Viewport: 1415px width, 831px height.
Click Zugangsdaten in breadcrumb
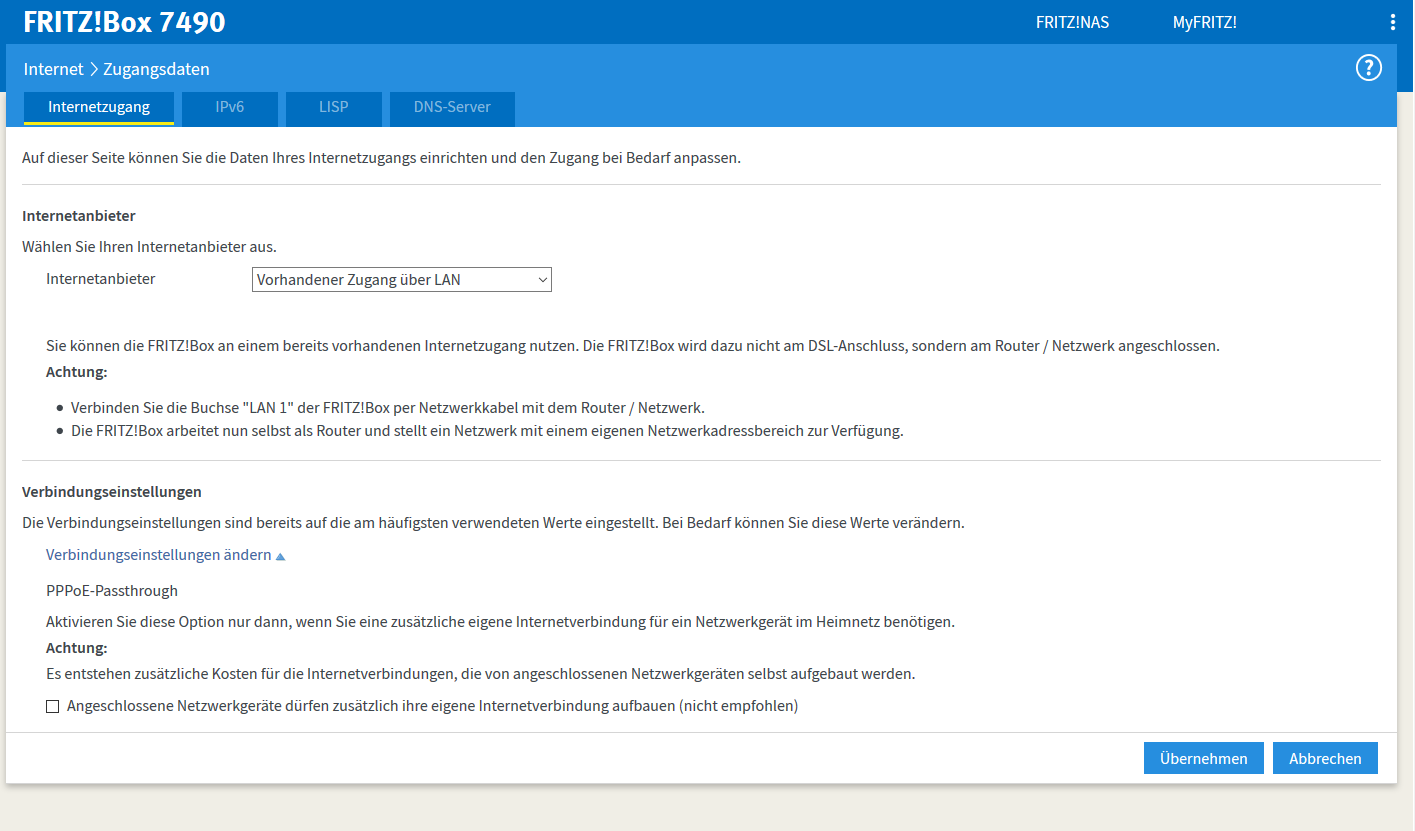coord(156,69)
